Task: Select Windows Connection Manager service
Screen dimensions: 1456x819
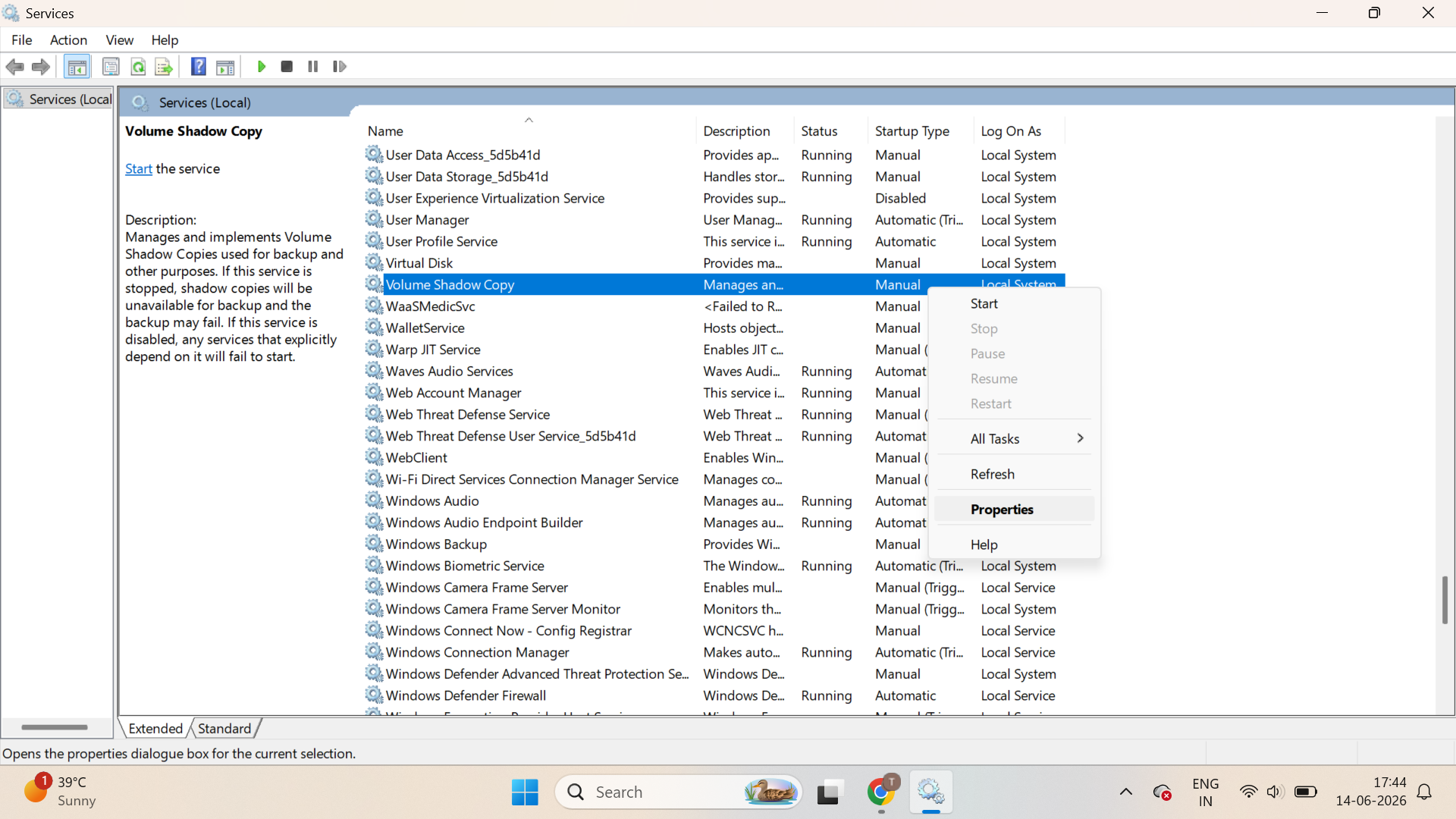Action: pos(714,652)
